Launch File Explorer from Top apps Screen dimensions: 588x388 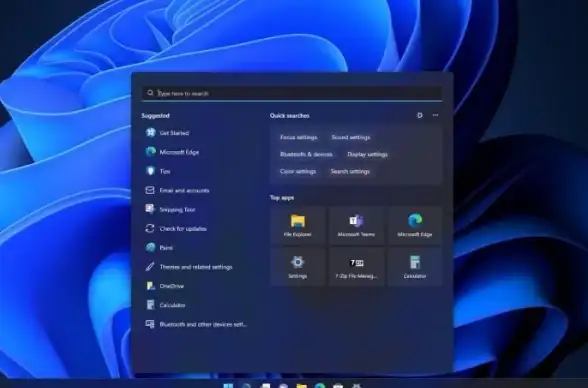[298, 225]
